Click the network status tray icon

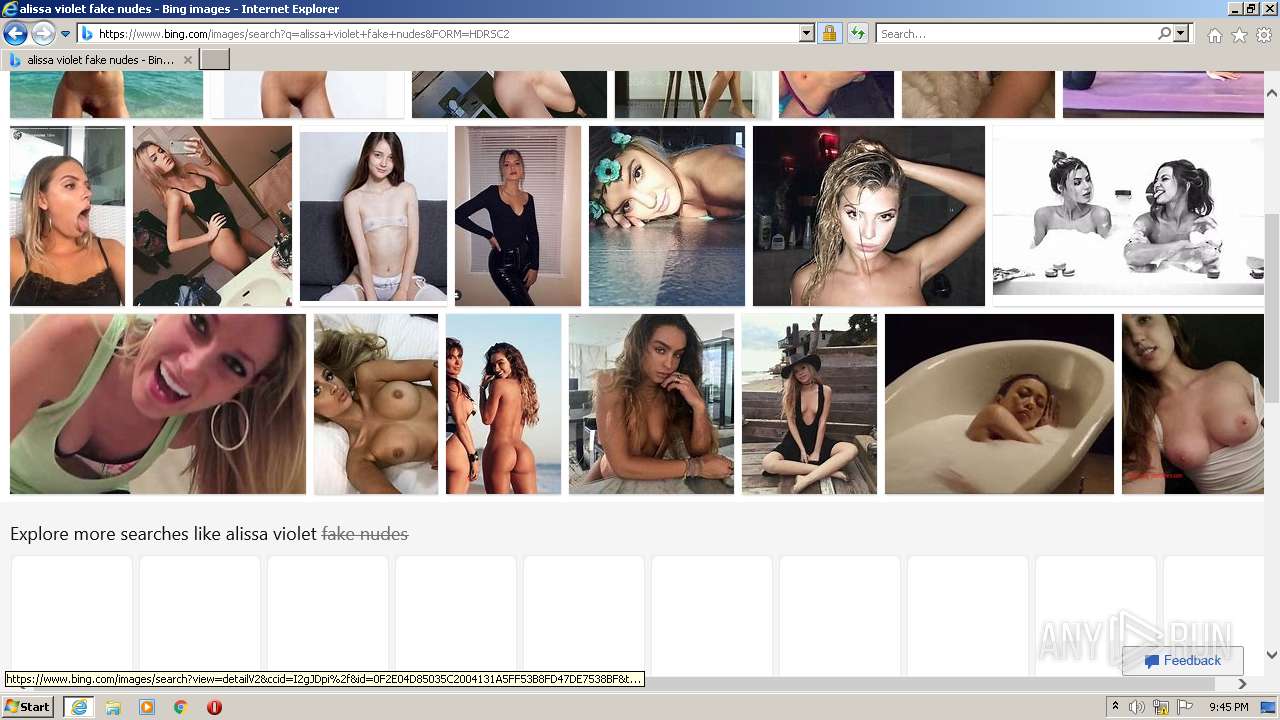(1161, 707)
